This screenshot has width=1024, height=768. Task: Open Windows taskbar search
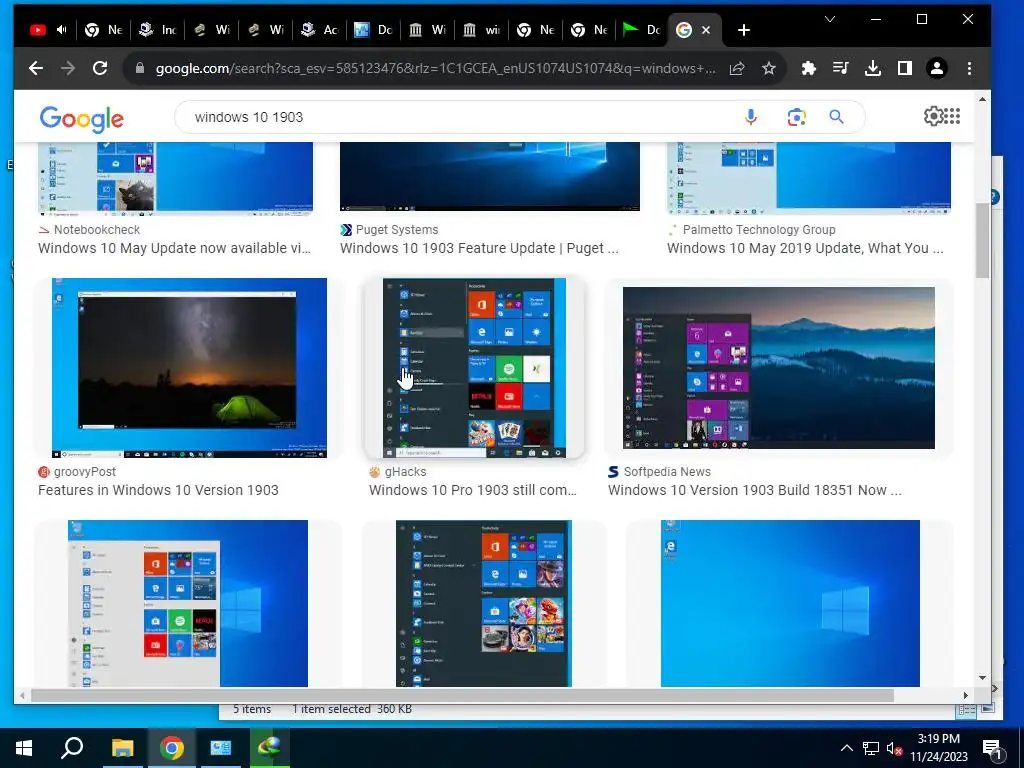tap(72, 748)
